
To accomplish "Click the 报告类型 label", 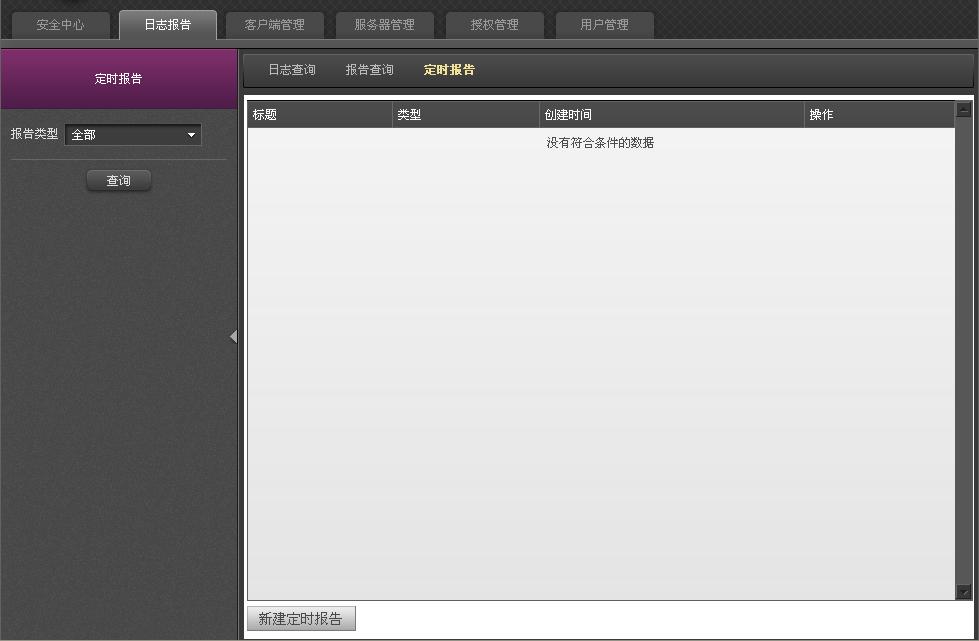I will (34, 134).
